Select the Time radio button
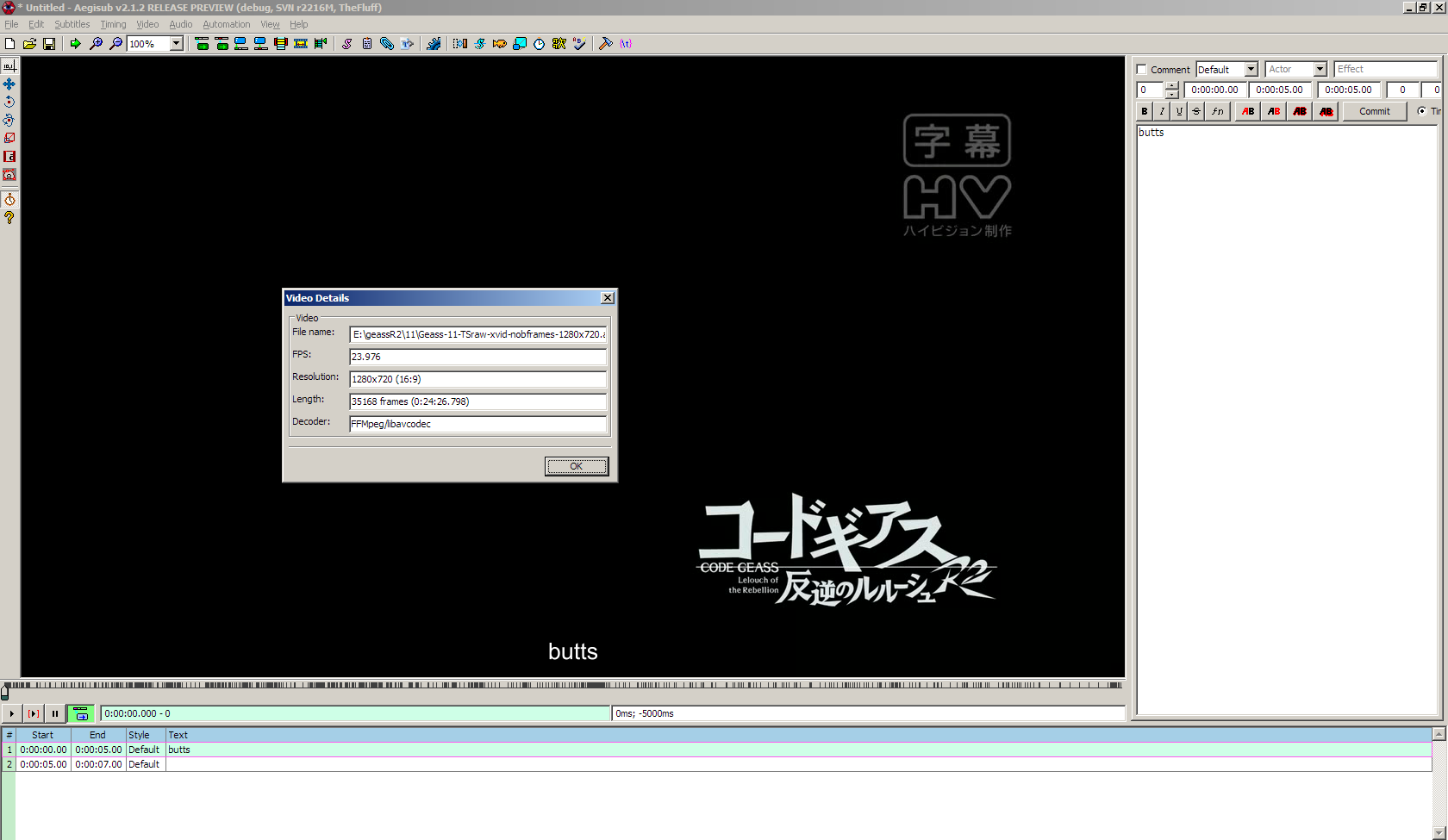 pos(1421,111)
